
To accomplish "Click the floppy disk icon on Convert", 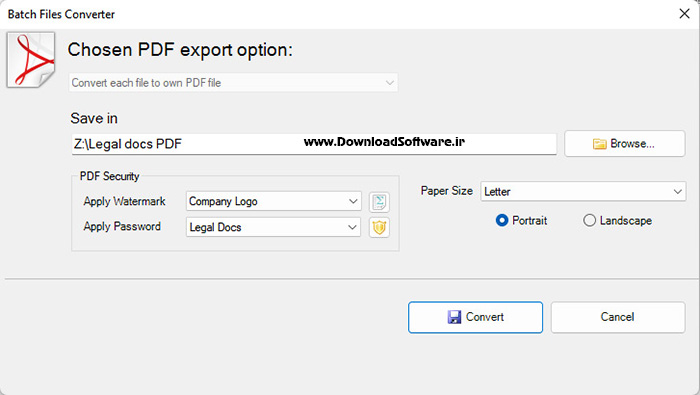I will 454,317.
